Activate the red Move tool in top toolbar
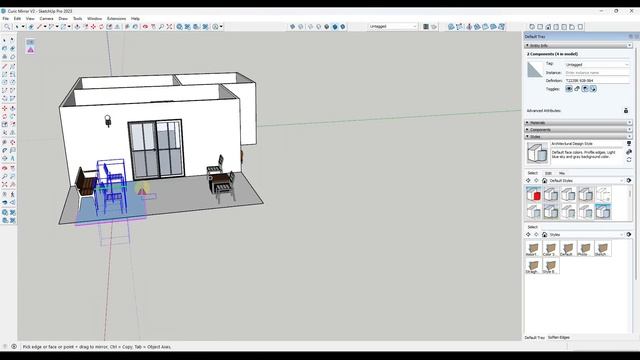Screen dimensions: 640x360 [93, 27]
